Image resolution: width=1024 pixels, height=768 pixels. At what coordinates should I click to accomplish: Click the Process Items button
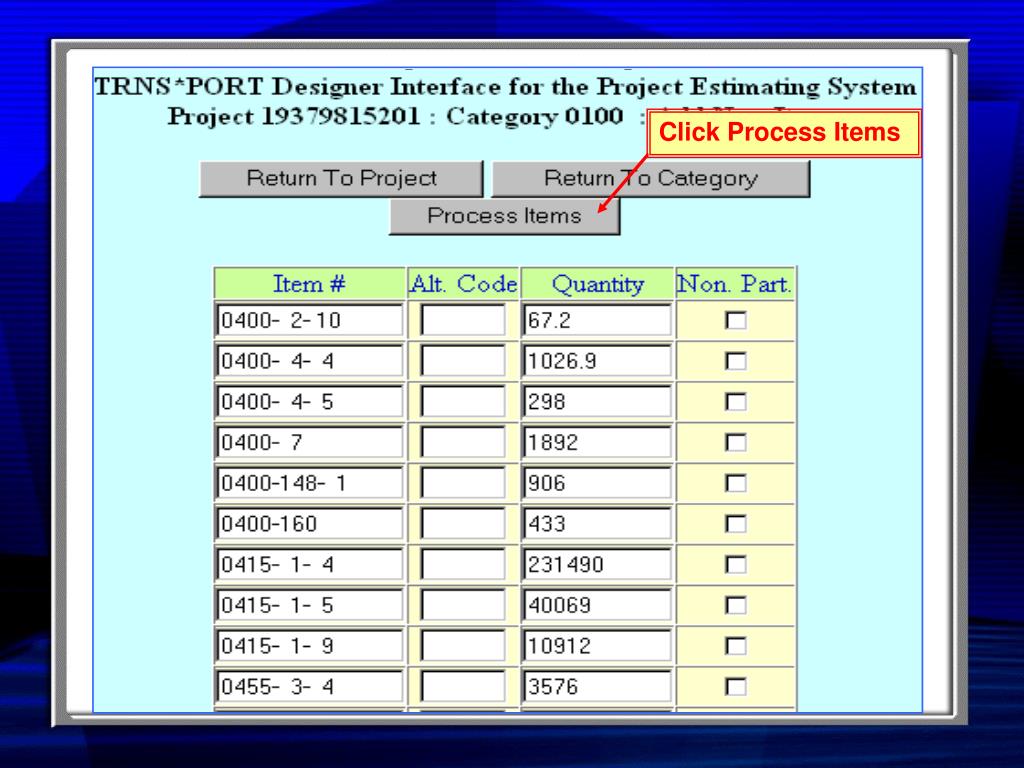click(x=504, y=216)
